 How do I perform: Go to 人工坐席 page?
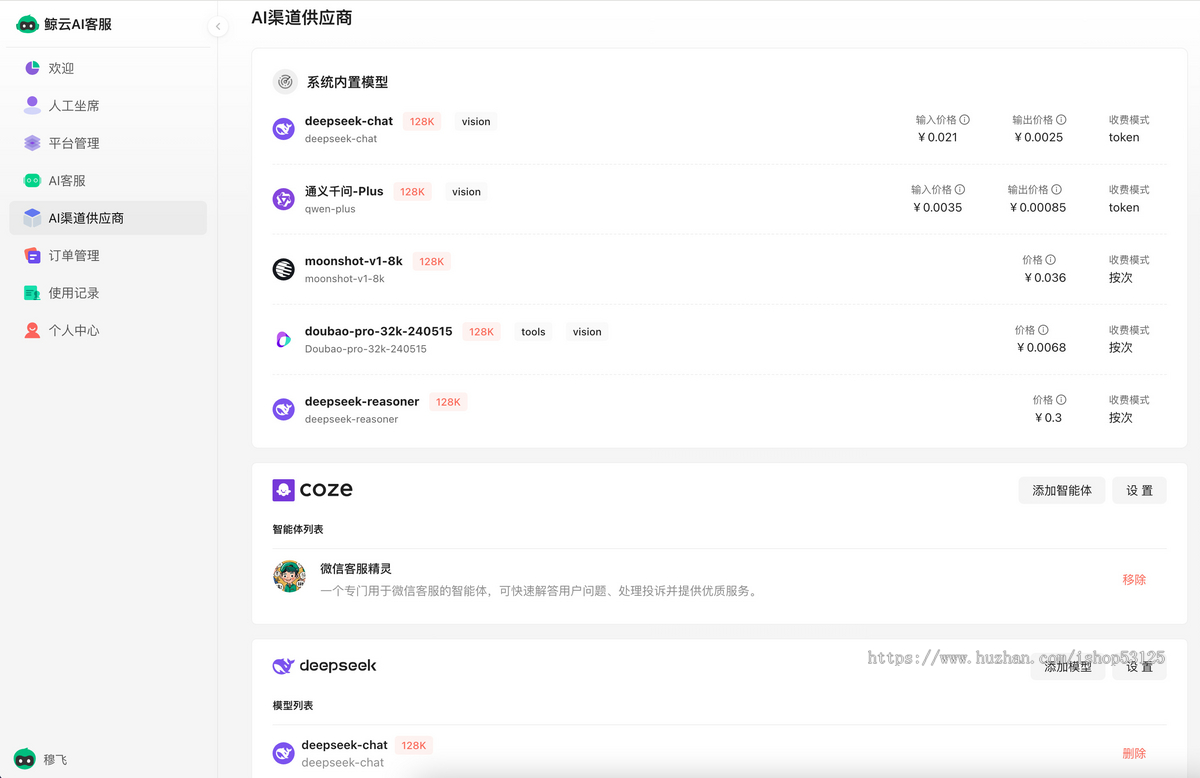coord(108,105)
